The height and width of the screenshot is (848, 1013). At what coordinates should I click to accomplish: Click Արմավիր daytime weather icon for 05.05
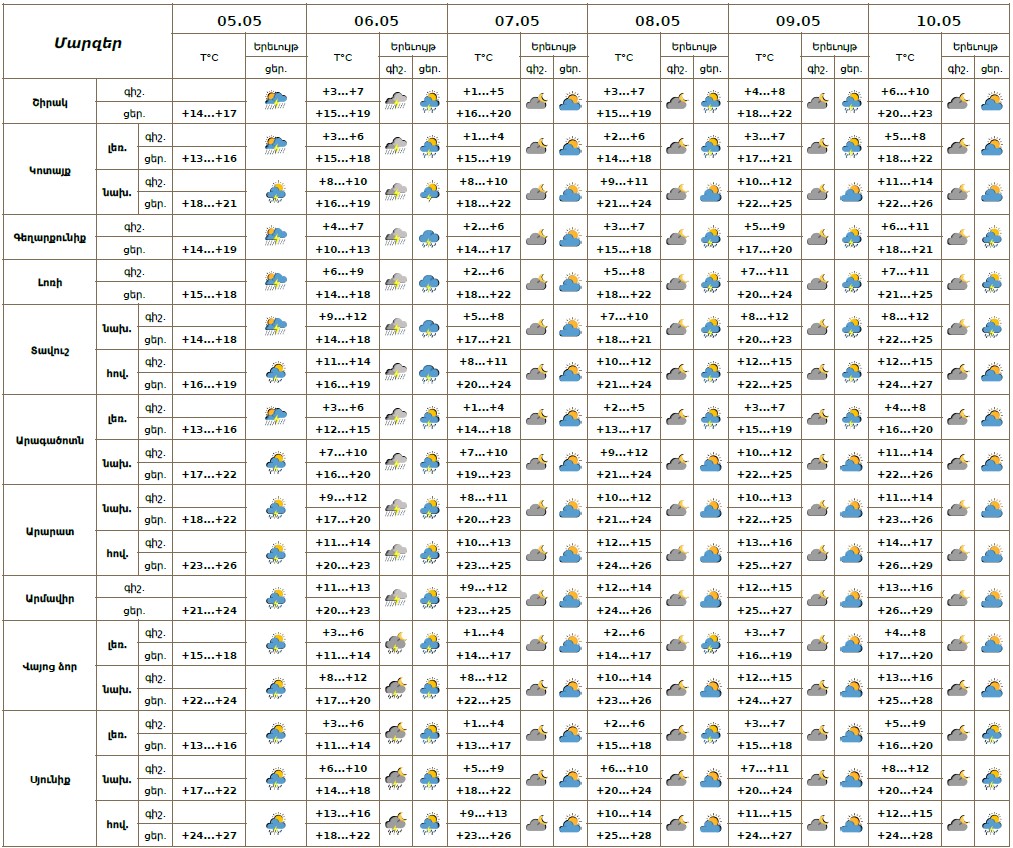click(276, 598)
